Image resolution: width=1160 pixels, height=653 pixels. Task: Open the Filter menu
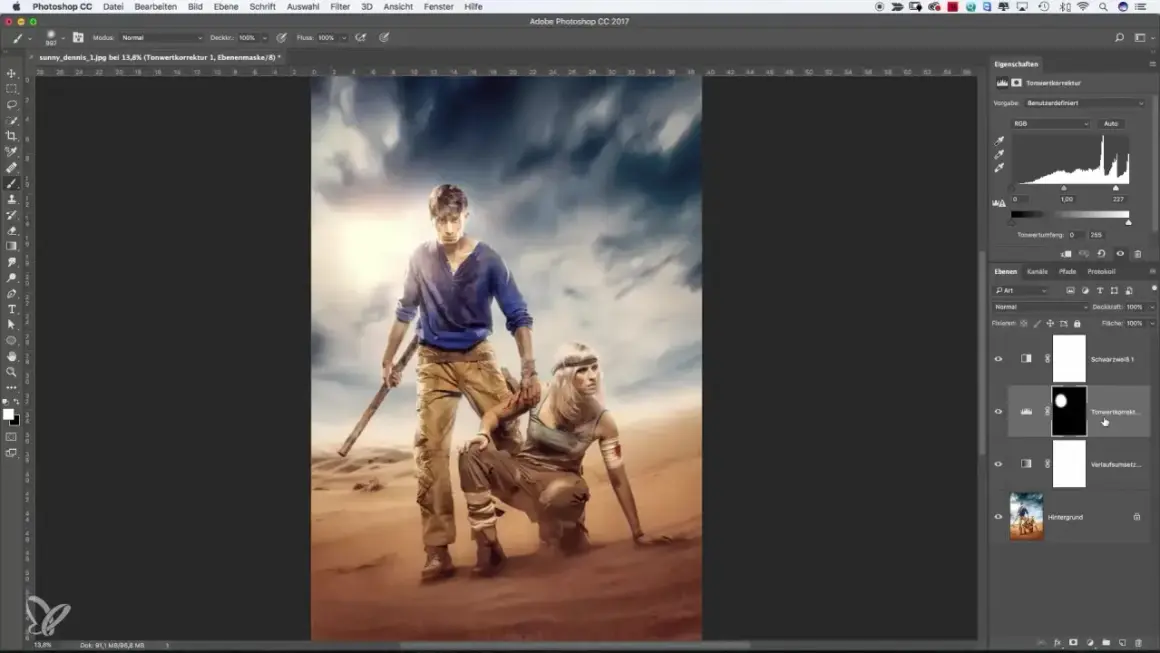(x=340, y=7)
